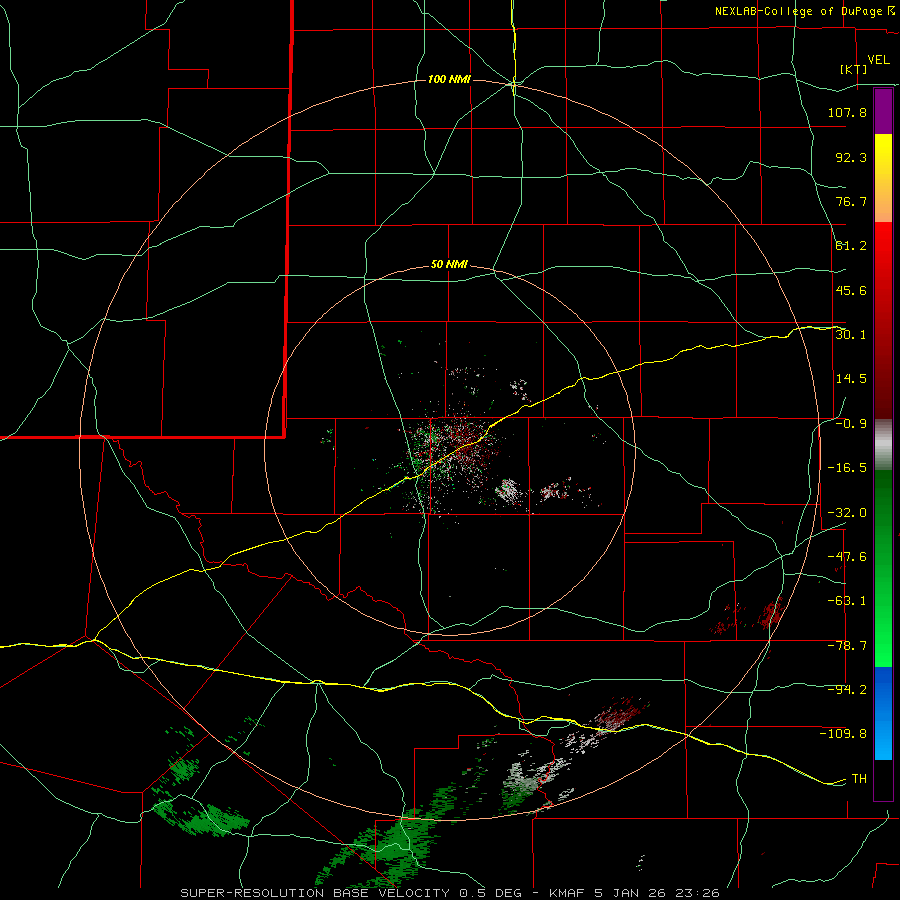Click the [KT] units label
The image size is (900, 900).
pyautogui.click(x=854, y=69)
